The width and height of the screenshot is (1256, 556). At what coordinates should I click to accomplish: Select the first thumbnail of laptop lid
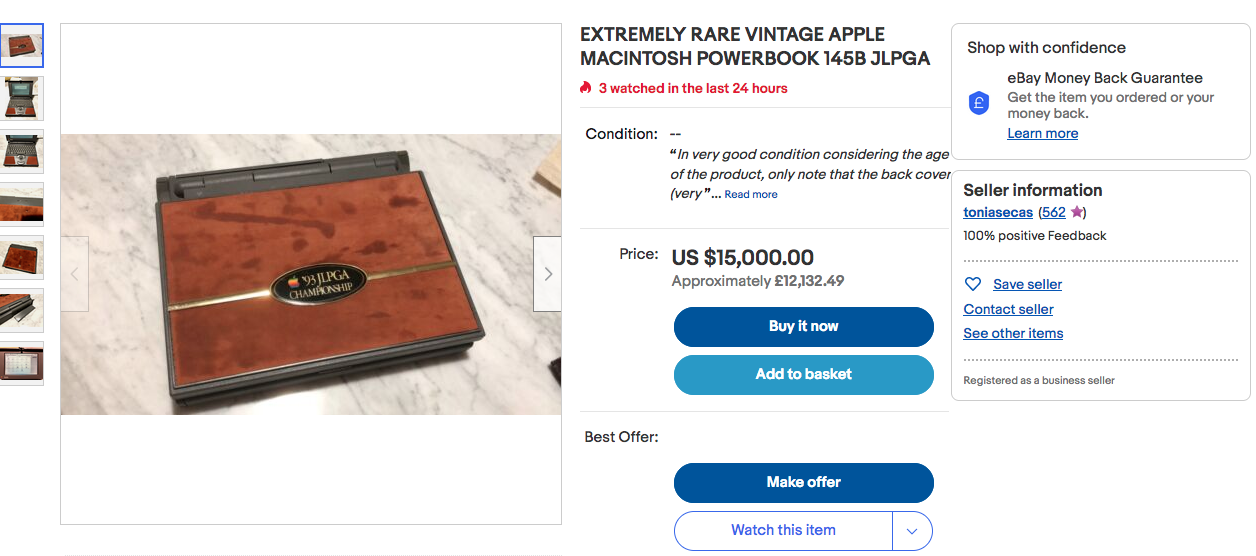21,46
